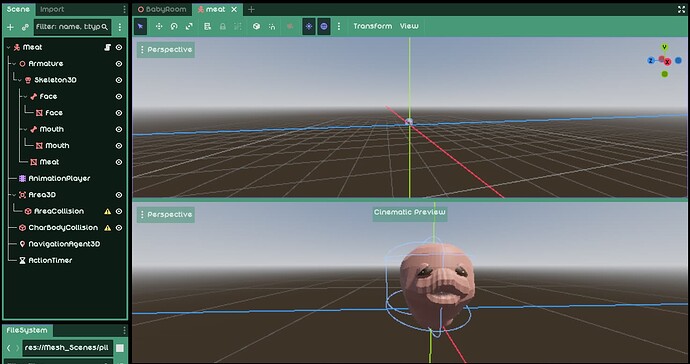690x364 pixels.
Task: Align view to the Y axis gizmo
Action: pyautogui.click(x=664, y=47)
